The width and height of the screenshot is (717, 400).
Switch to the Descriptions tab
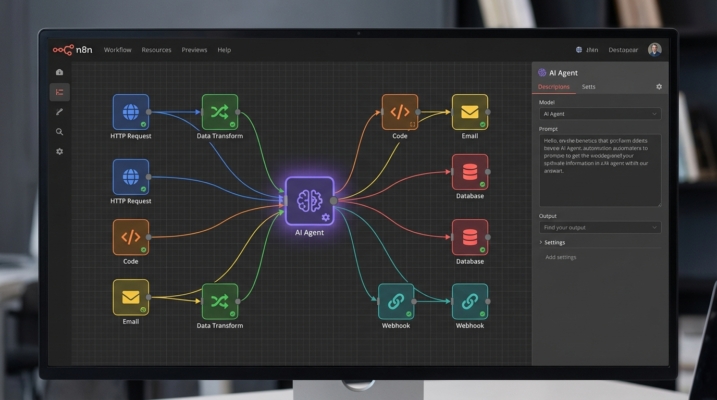[x=554, y=87]
